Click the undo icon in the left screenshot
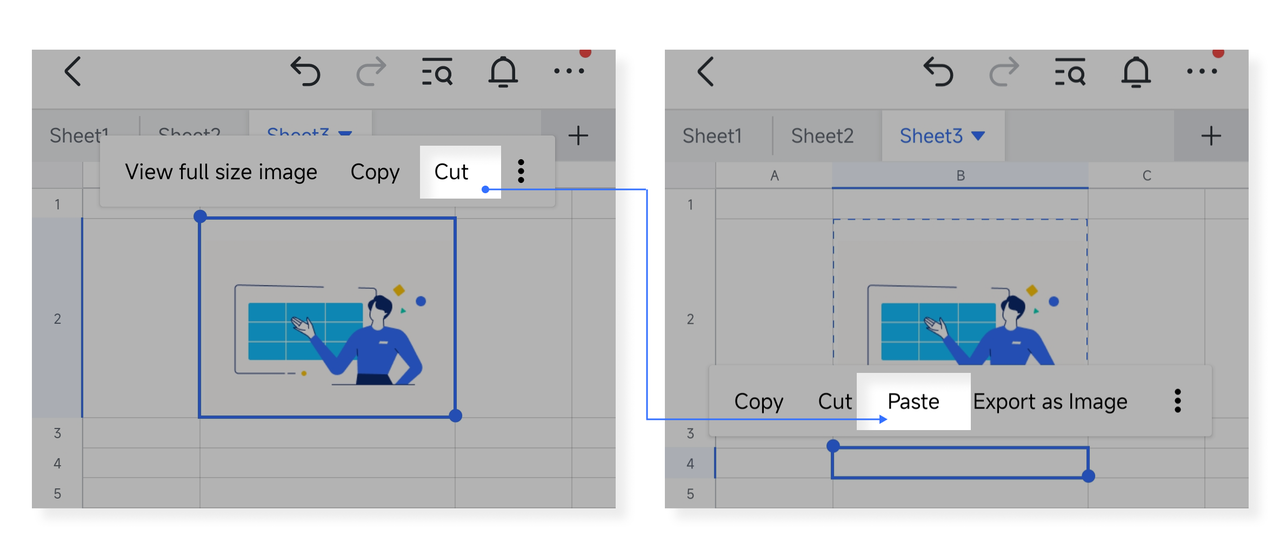Viewport: 1280px width, 558px height. (x=305, y=72)
